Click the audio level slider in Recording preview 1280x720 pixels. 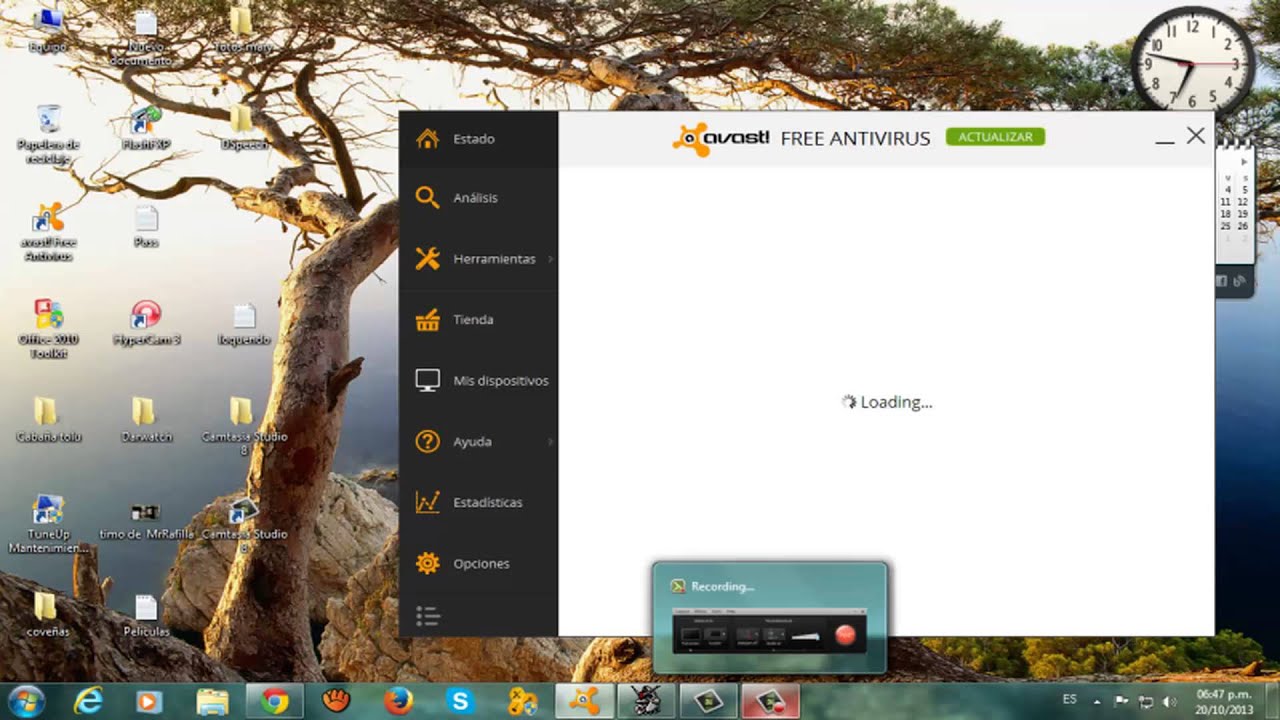pos(806,635)
